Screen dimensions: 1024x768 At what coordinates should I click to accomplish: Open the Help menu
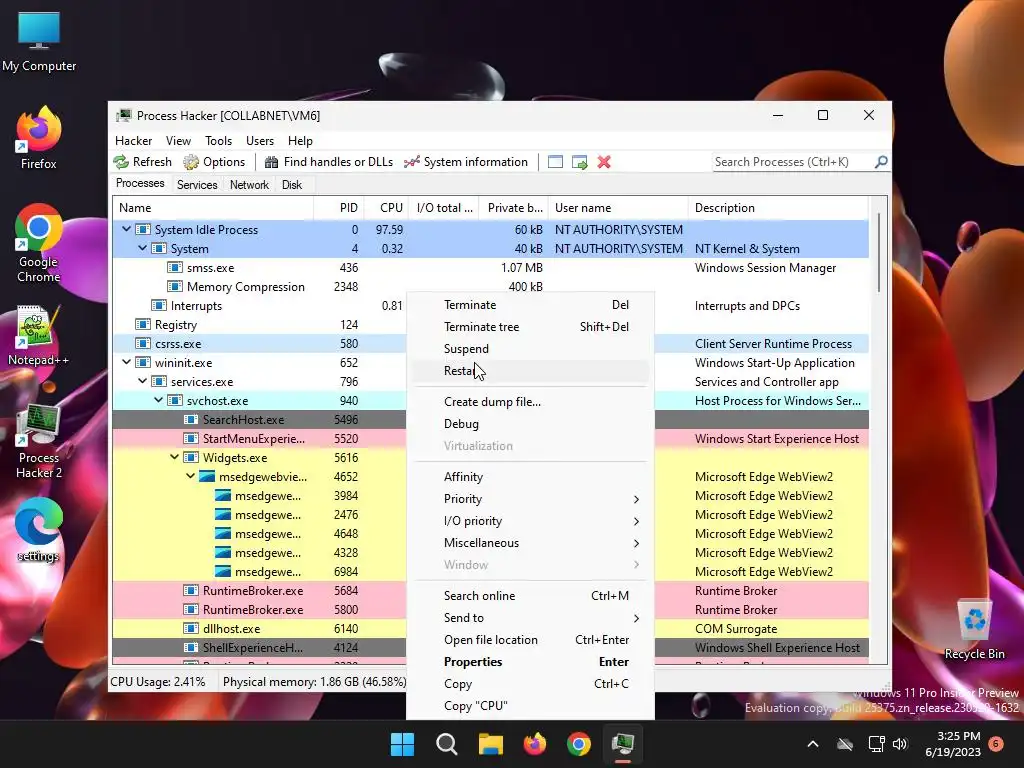[300, 140]
